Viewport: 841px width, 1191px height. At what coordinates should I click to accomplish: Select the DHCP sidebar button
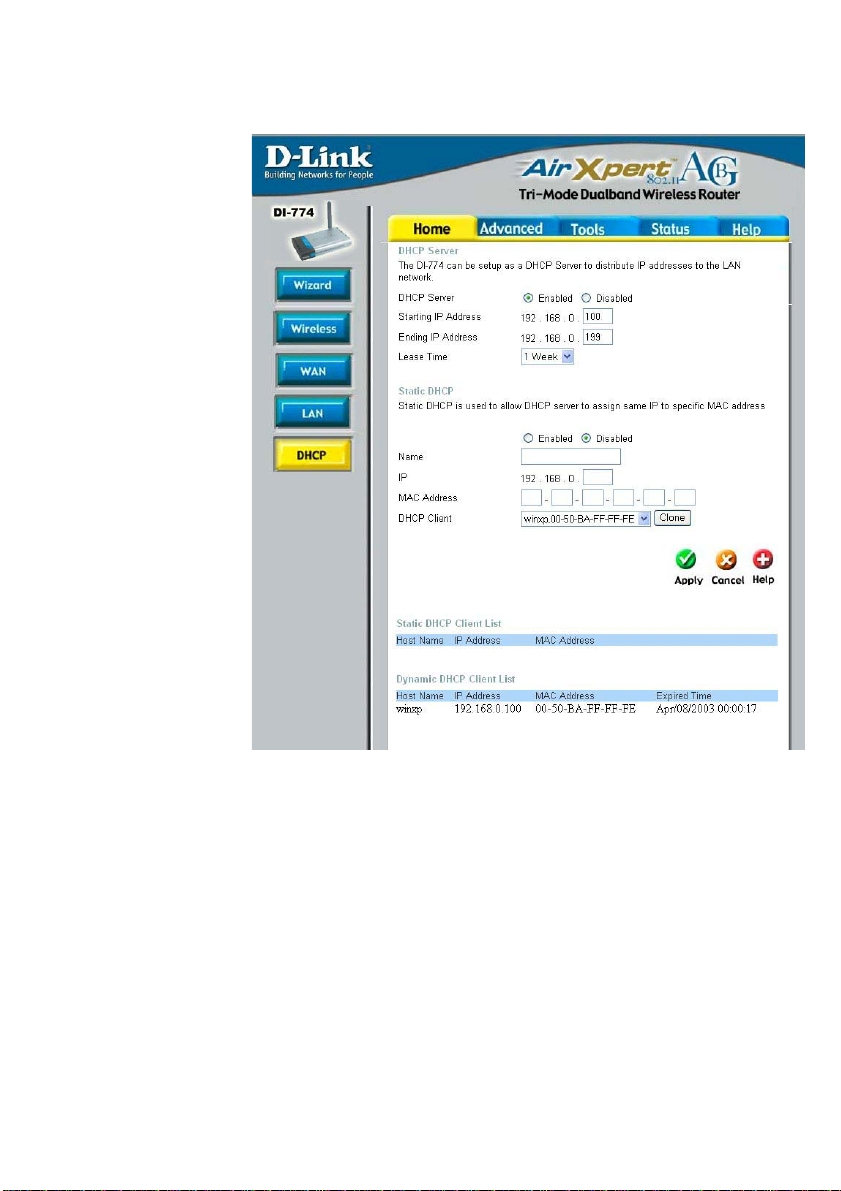tap(313, 455)
